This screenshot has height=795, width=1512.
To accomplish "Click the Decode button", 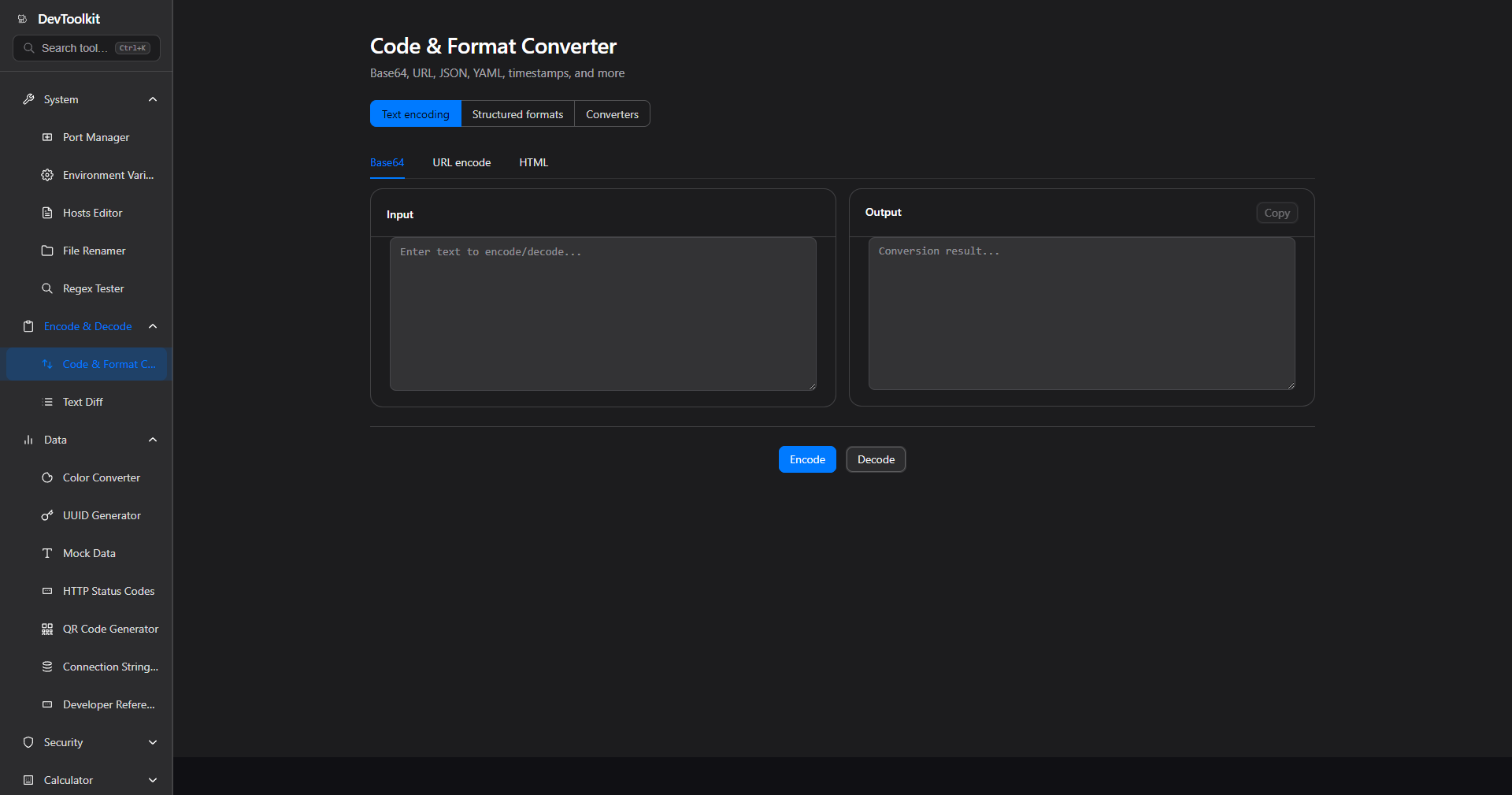I will [876, 459].
